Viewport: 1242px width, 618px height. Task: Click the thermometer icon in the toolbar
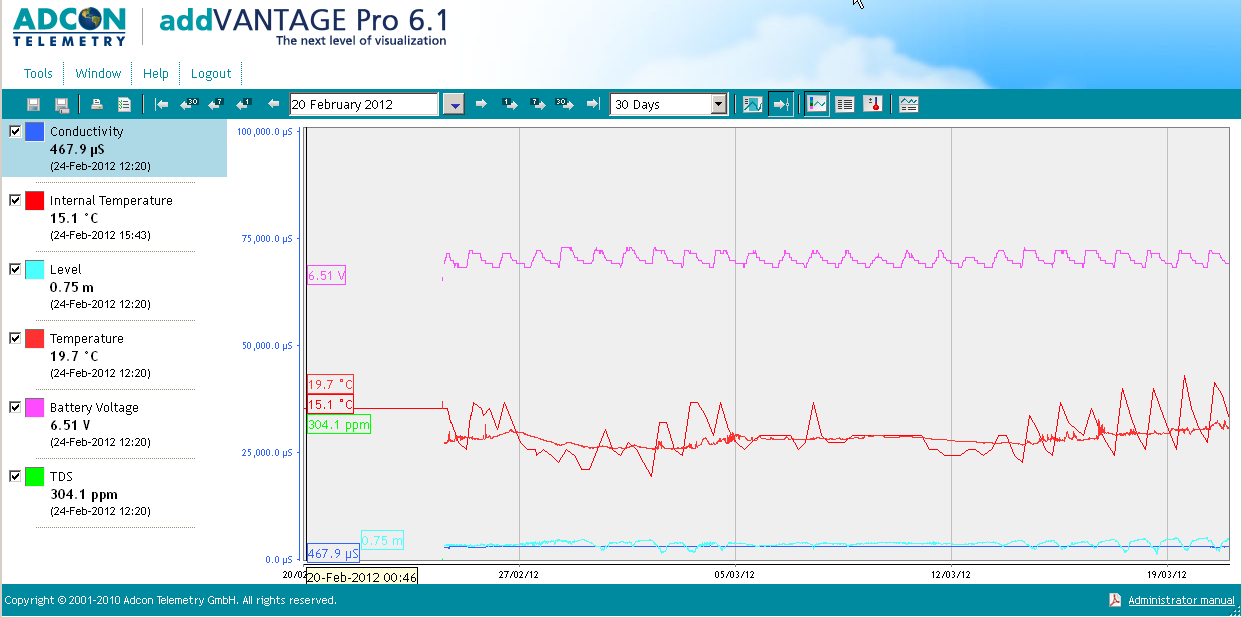point(873,104)
